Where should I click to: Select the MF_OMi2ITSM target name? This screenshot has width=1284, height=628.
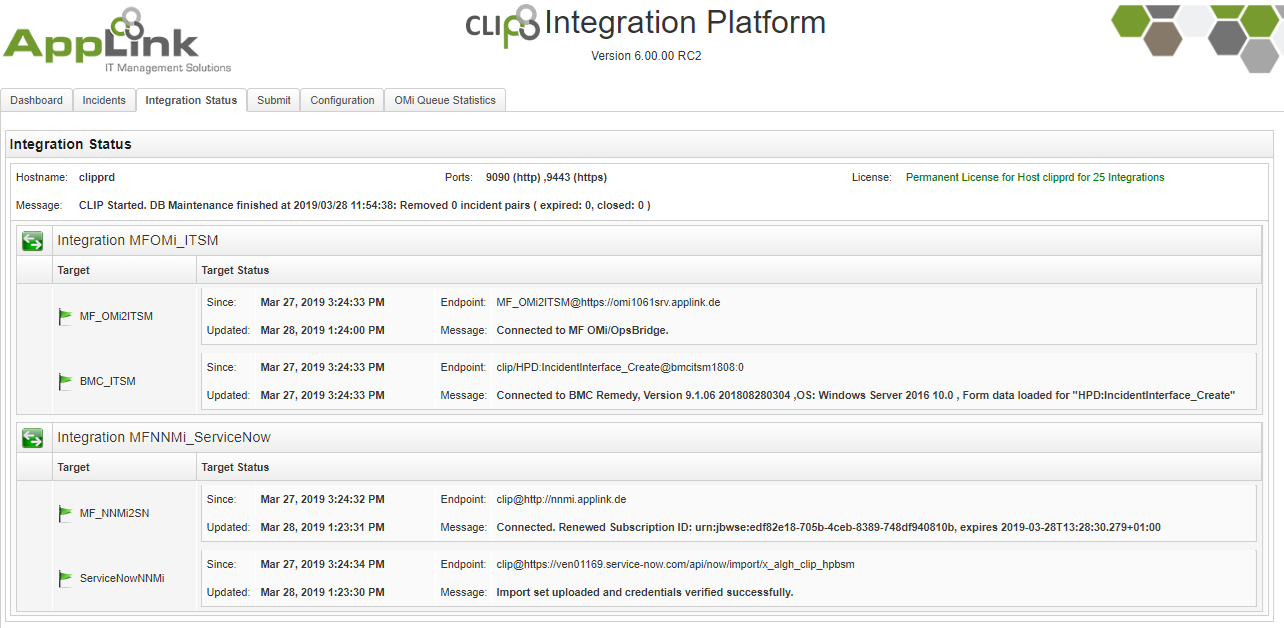coord(116,316)
